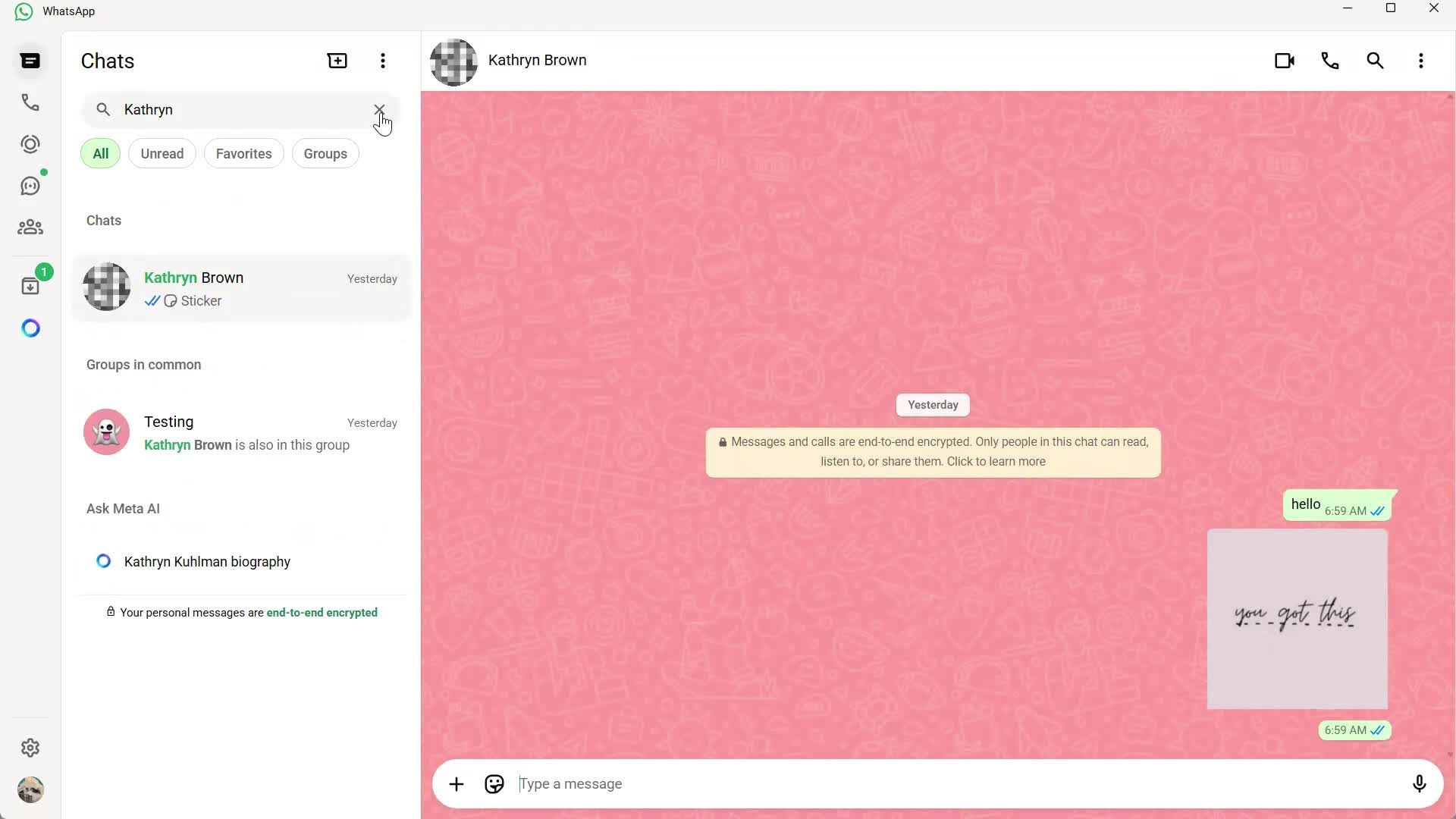Search within the current conversation
This screenshot has width=1456, height=819.
1376,61
